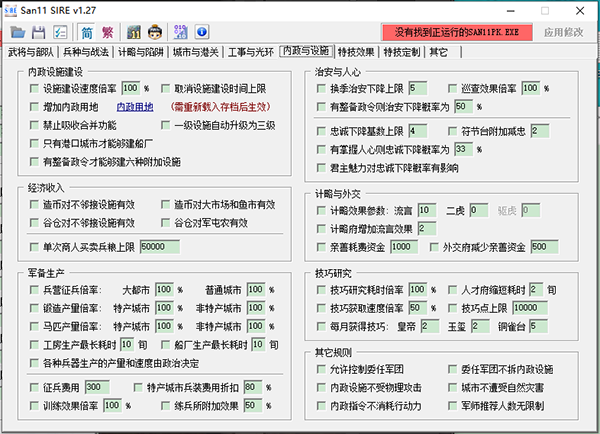Viewport: 600px width, 434px height.
Task: Click the red SAN11PK.EXE not found banner
Action: point(457,32)
